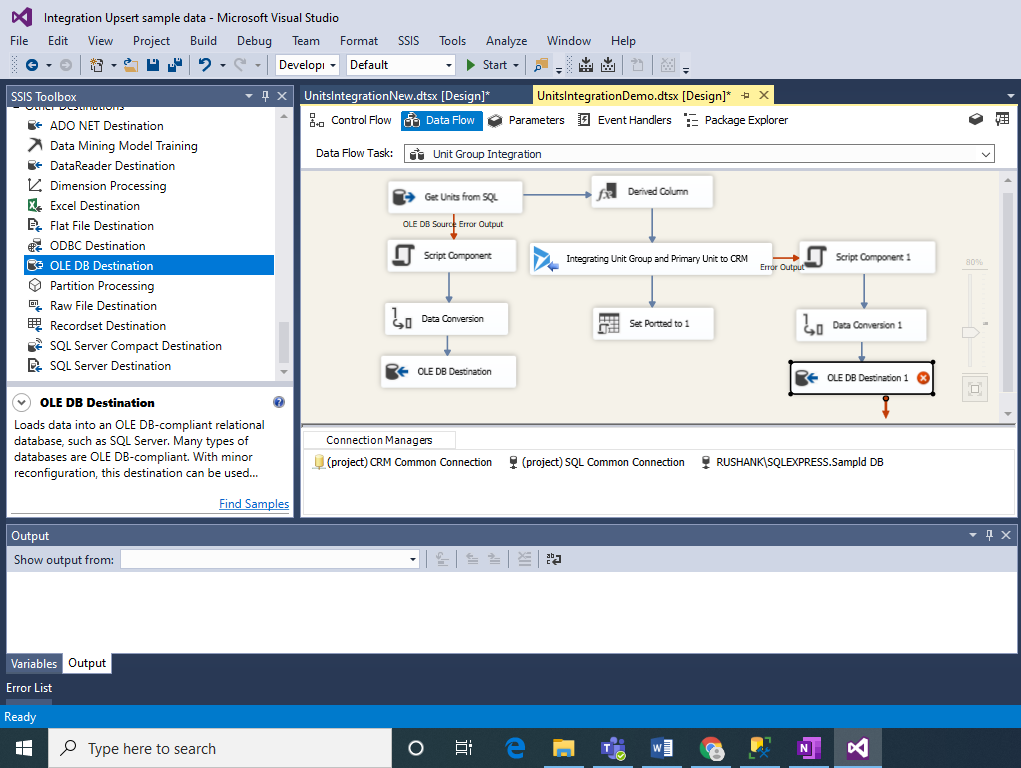
Task: Open the toolbox item help question-mark icon
Action: (279, 402)
